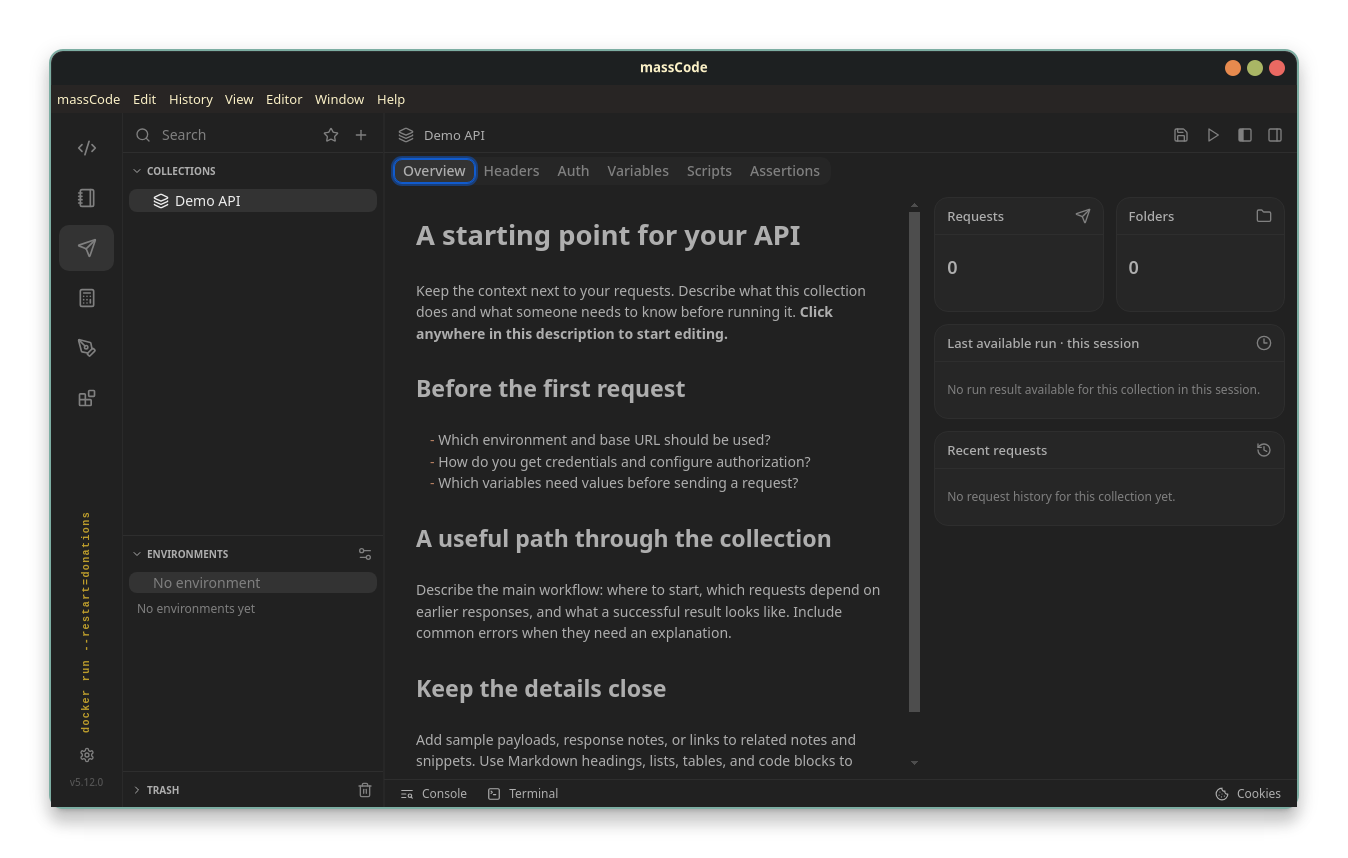Switch to the Auth tab
This screenshot has width=1348, height=858.
click(573, 171)
